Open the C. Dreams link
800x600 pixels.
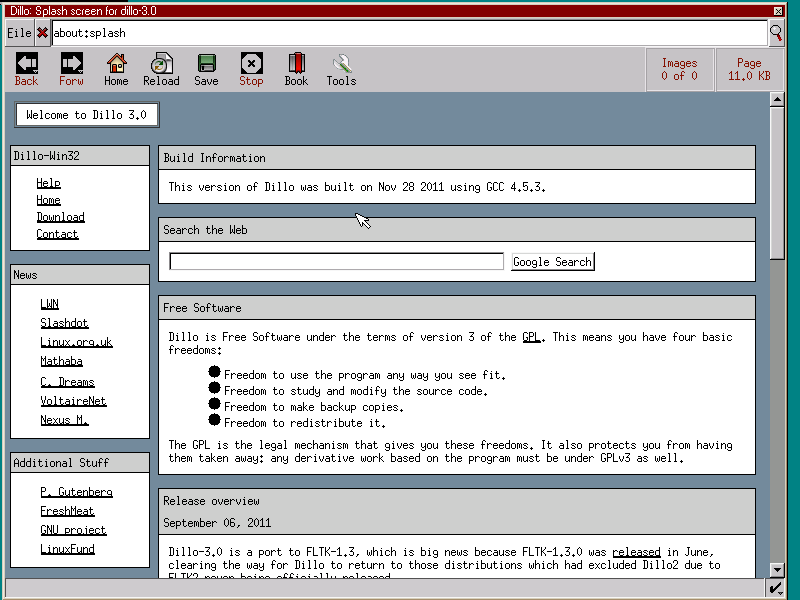point(67,382)
